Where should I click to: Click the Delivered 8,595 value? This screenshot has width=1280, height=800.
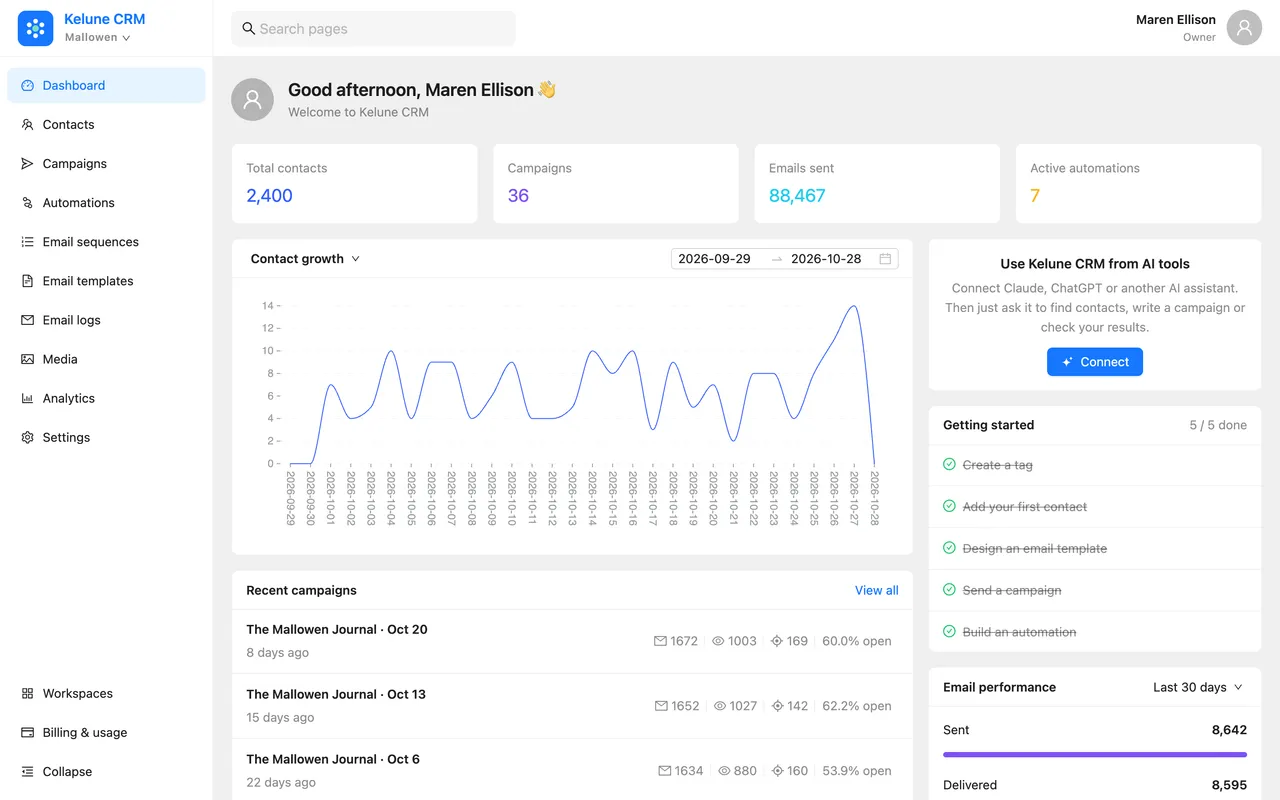point(1229,785)
